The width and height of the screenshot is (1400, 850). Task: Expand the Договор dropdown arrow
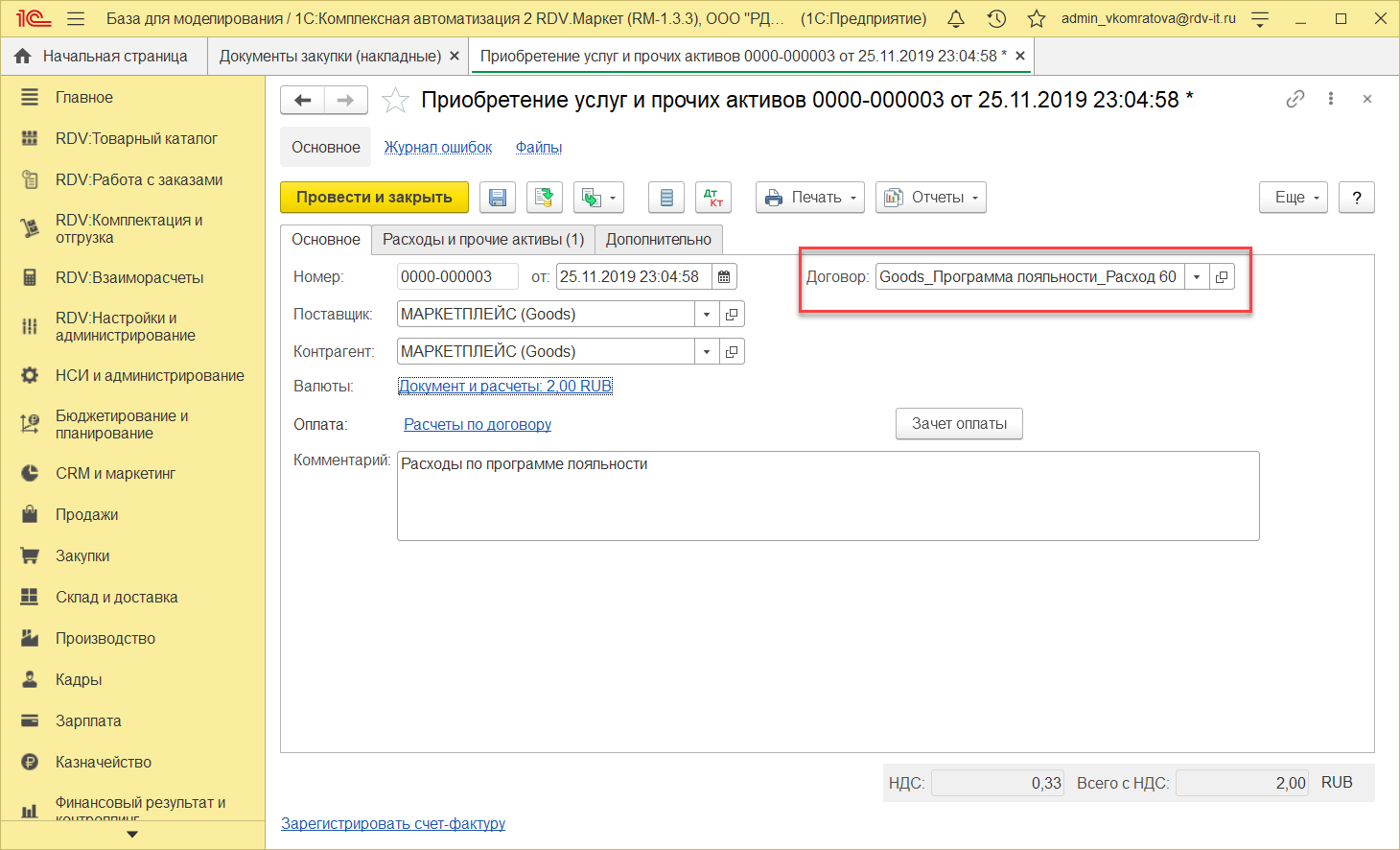(1197, 277)
